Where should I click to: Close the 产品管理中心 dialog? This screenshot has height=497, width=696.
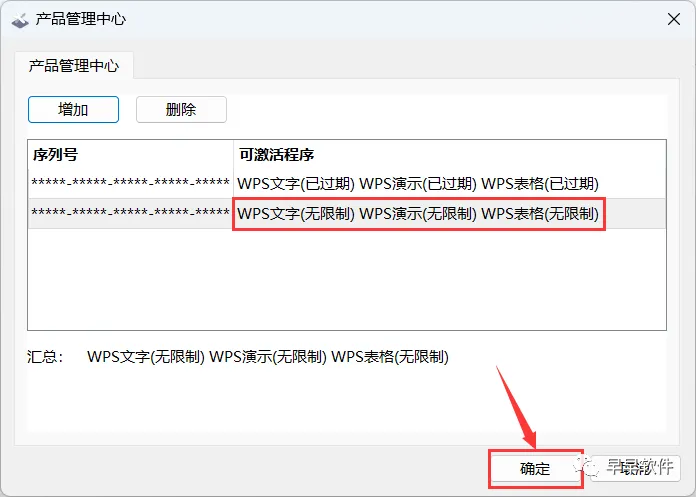(674, 19)
